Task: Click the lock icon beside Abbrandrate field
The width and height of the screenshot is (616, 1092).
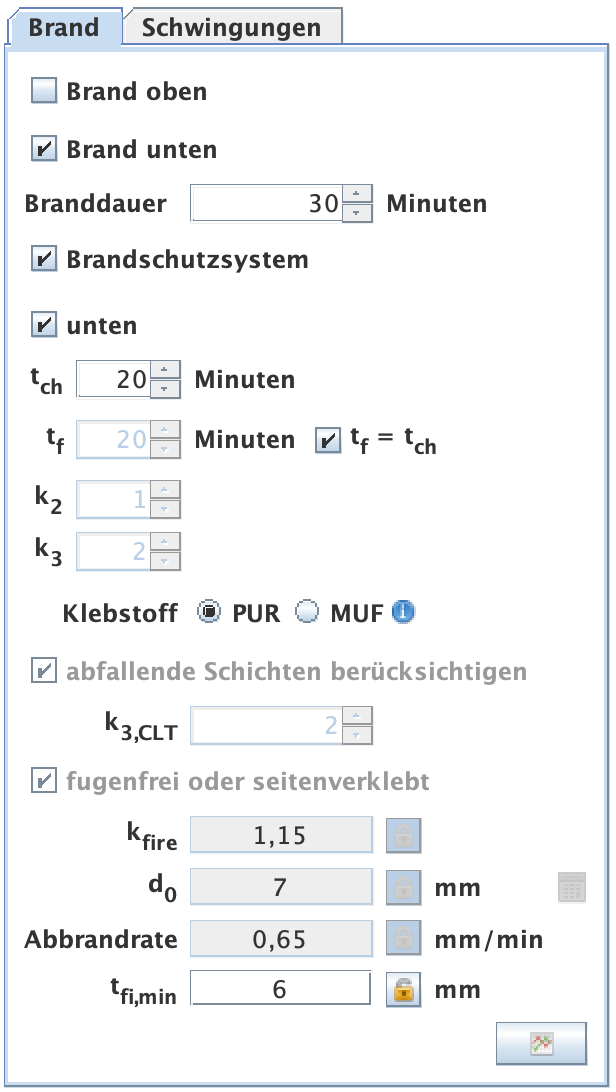Action: point(404,939)
